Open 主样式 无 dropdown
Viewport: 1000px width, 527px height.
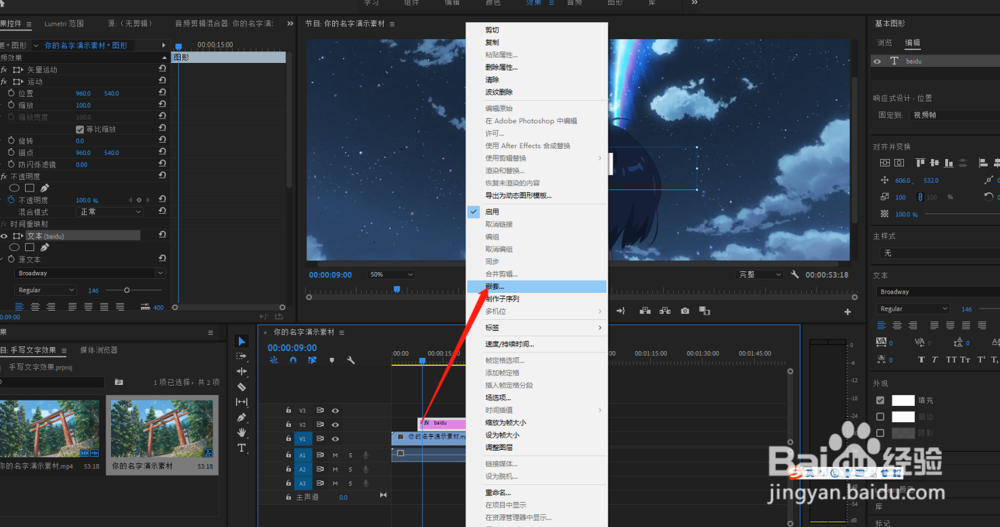click(938, 253)
